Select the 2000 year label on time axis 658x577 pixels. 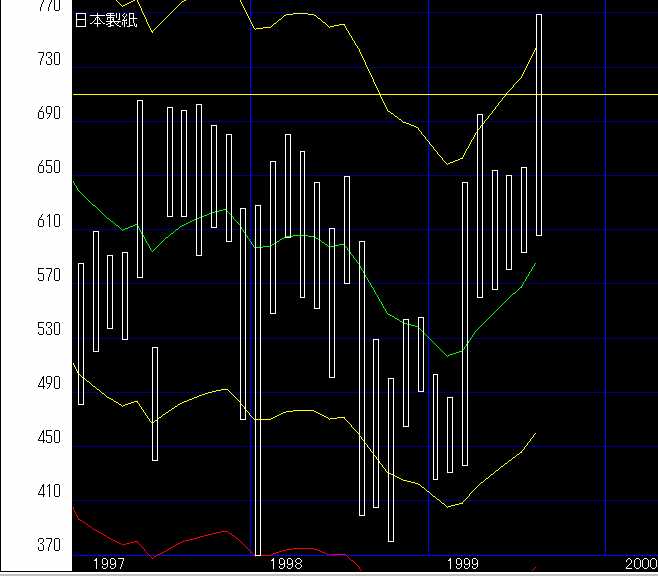click(x=639, y=565)
